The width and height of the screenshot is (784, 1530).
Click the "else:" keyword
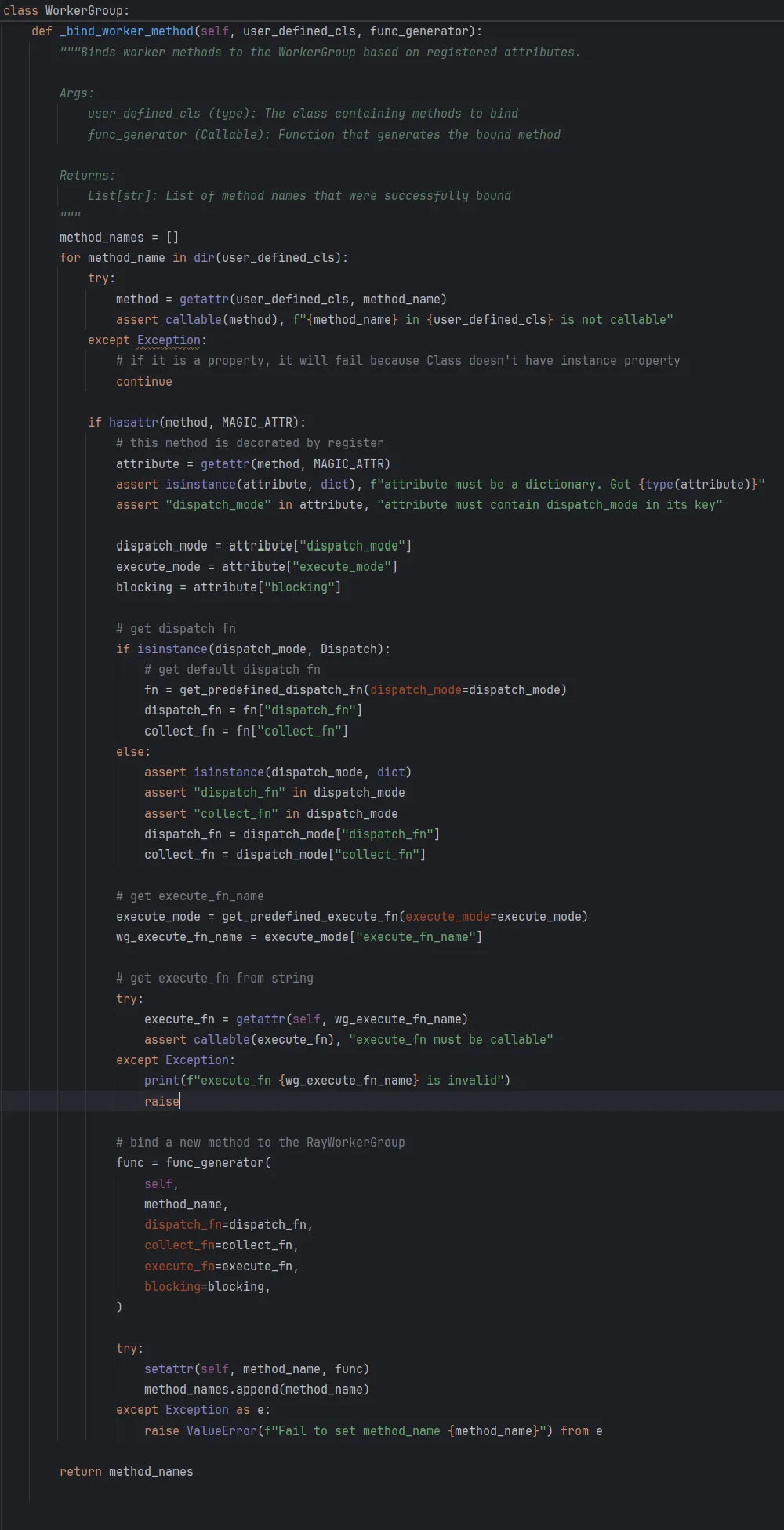coord(133,751)
